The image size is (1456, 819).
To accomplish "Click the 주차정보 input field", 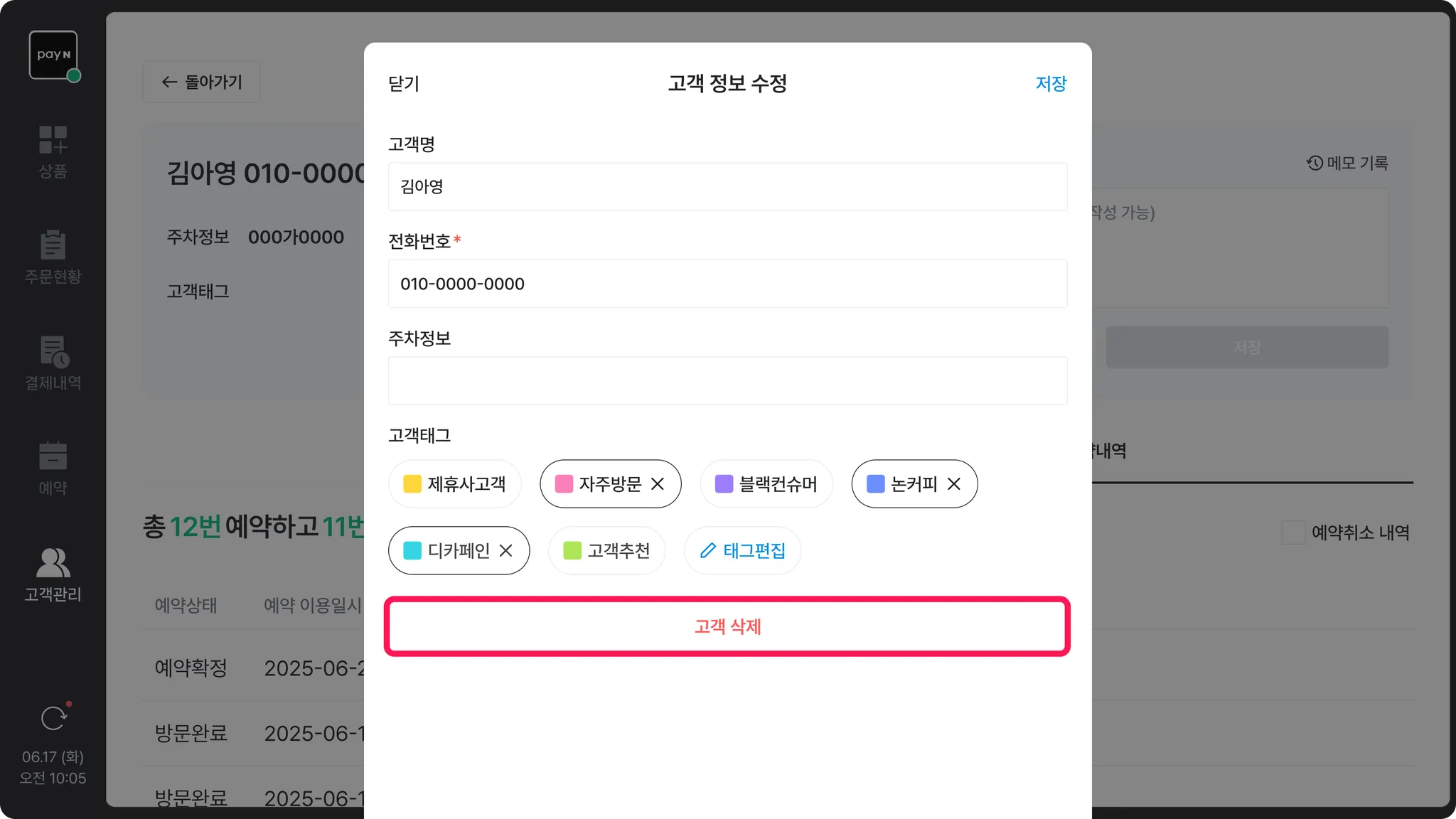I will click(x=727, y=381).
